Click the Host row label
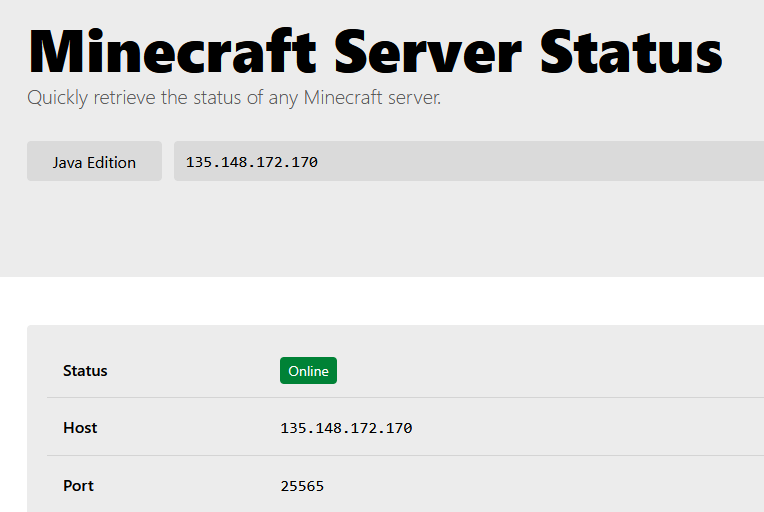The width and height of the screenshot is (764, 512). pyautogui.click(x=80, y=428)
